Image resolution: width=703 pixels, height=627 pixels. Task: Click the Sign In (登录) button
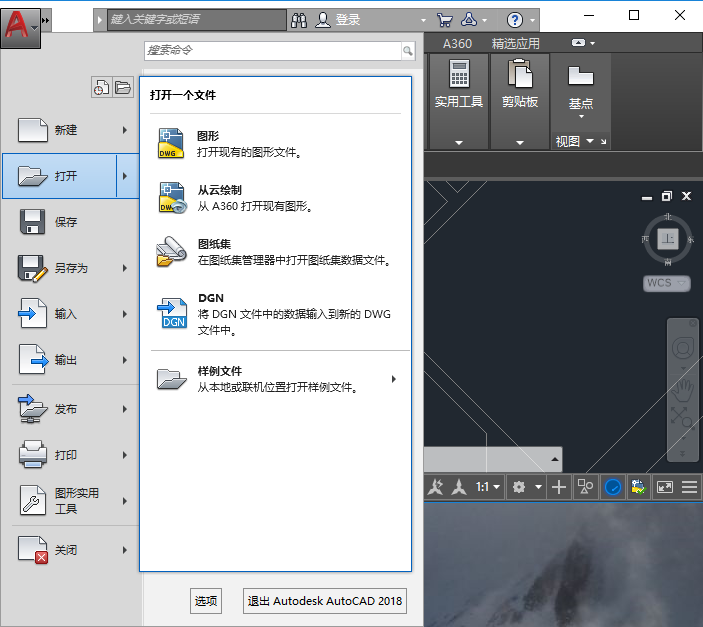(338, 20)
